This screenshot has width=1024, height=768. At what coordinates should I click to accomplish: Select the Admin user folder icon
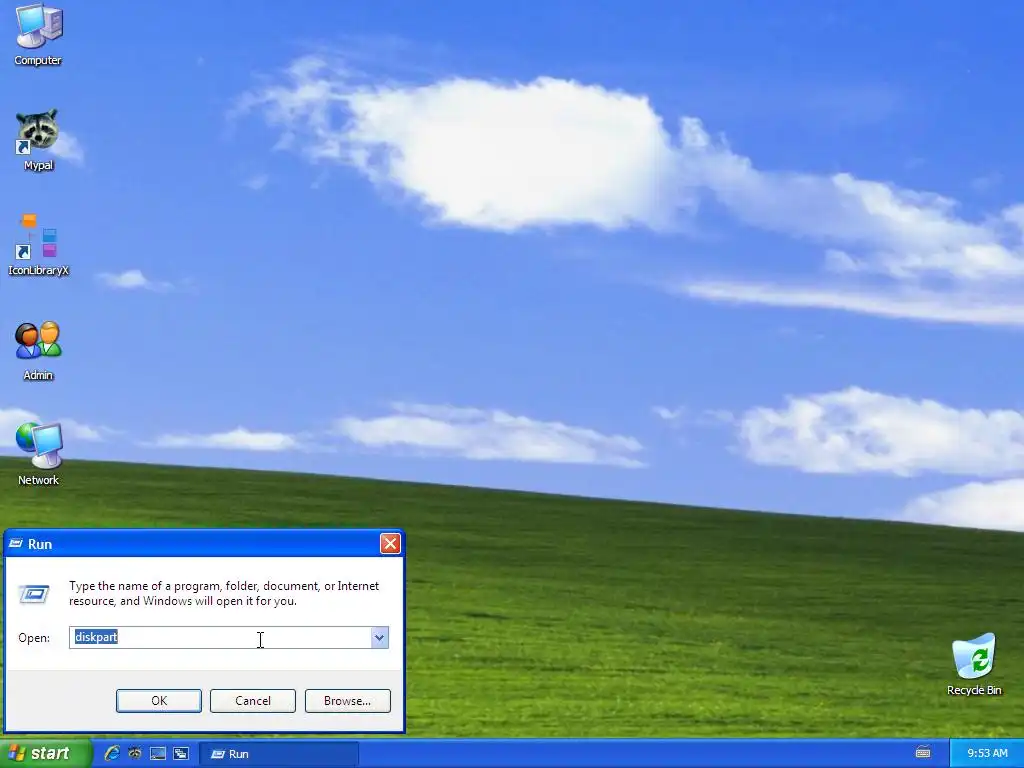[38, 350]
